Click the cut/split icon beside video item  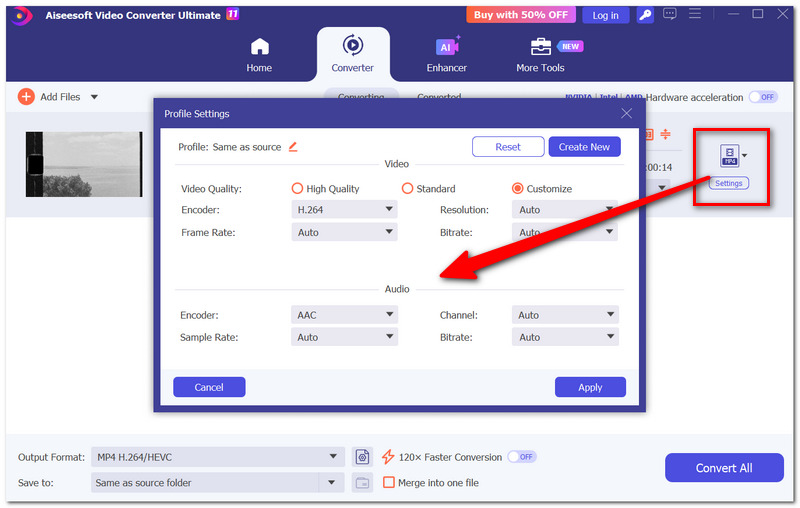coord(665,134)
